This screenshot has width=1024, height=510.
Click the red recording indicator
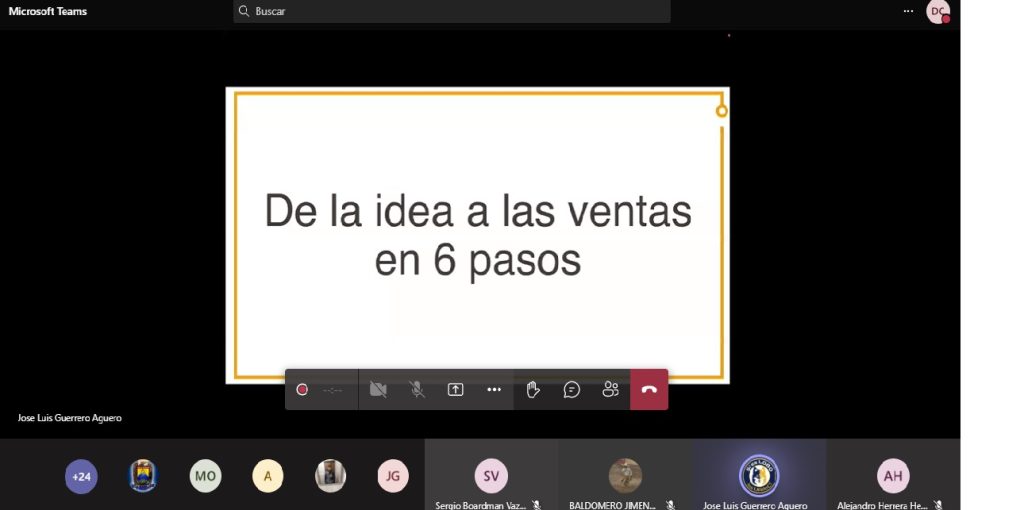coord(302,390)
